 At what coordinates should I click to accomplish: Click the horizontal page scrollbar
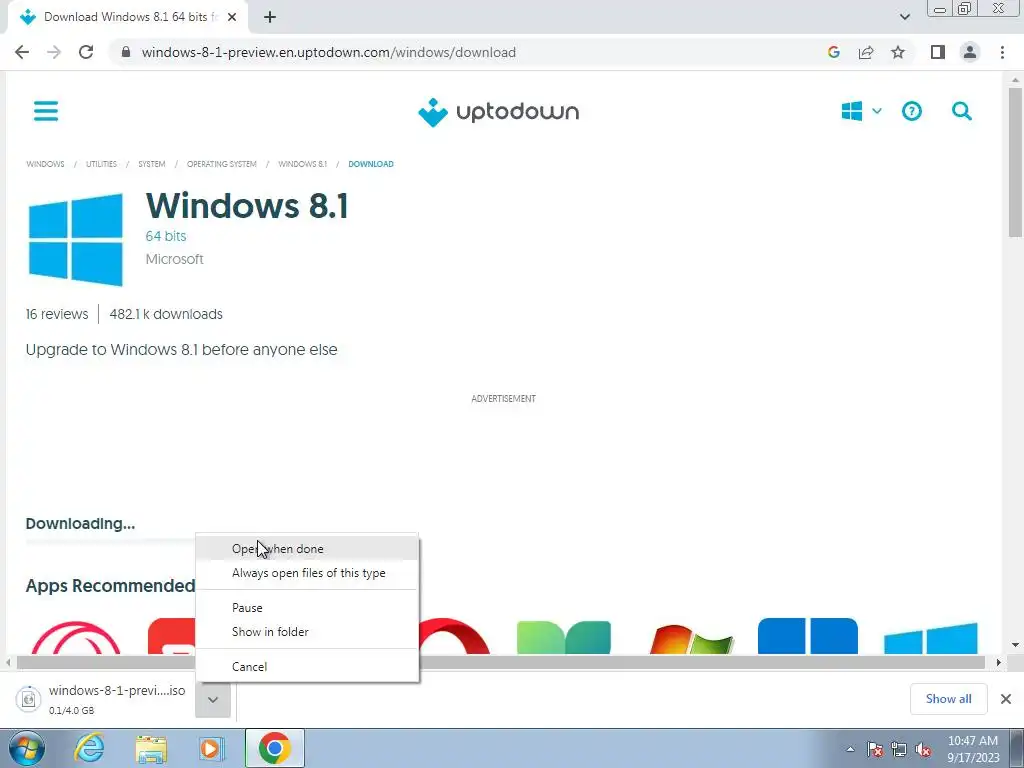(x=501, y=663)
